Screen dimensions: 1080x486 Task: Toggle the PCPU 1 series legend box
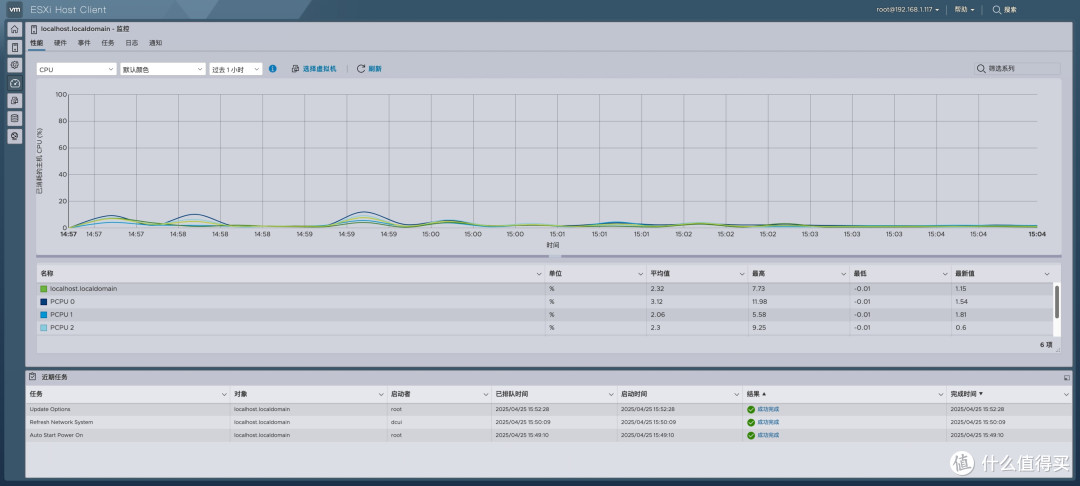click(x=43, y=315)
